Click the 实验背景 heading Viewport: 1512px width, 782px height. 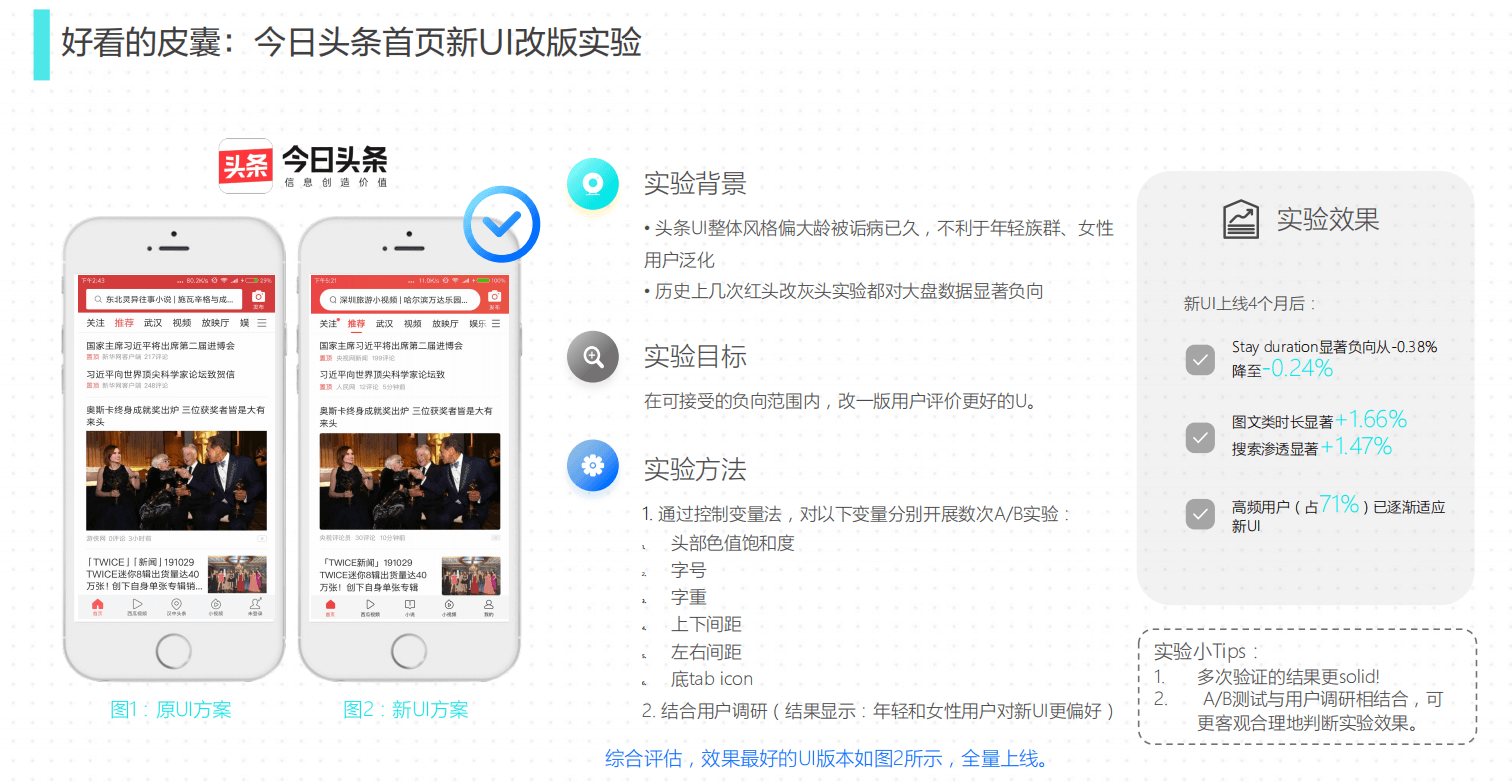(695, 184)
